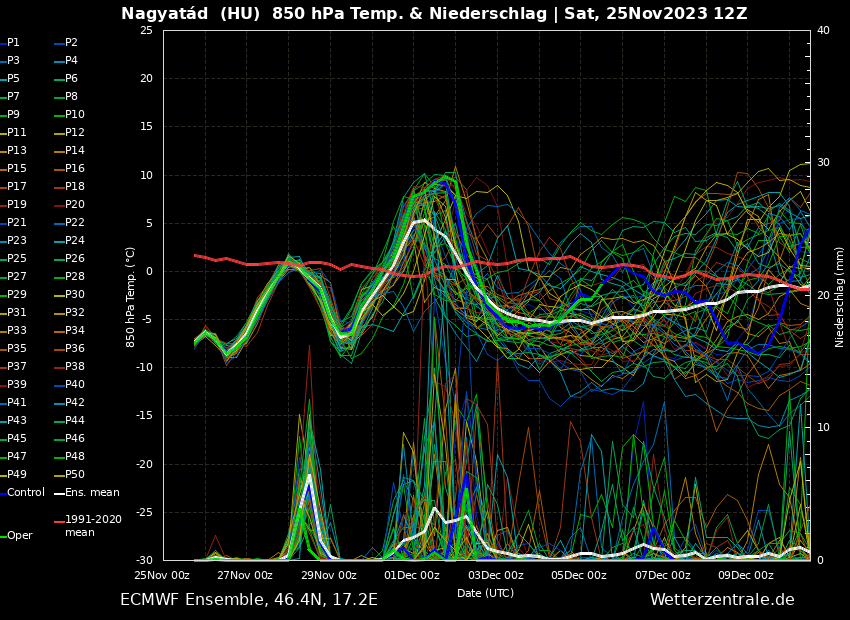Click the 05Dec 00z date tick label

pos(578,575)
